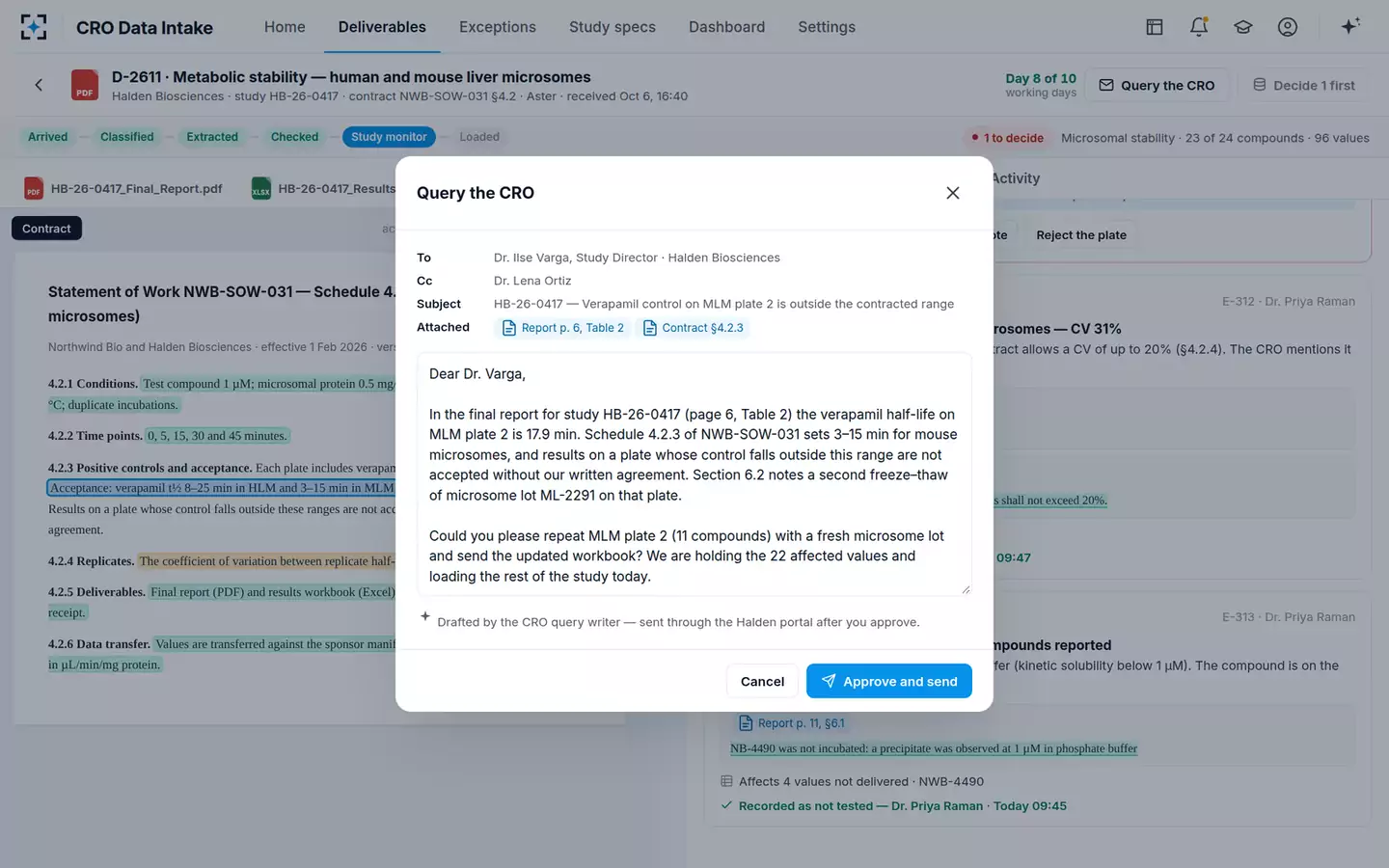Click highlighted verapamil acceptance text in contract
Image resolution: width=1389 pixels, height=868 pixels.
coord(222,488)
